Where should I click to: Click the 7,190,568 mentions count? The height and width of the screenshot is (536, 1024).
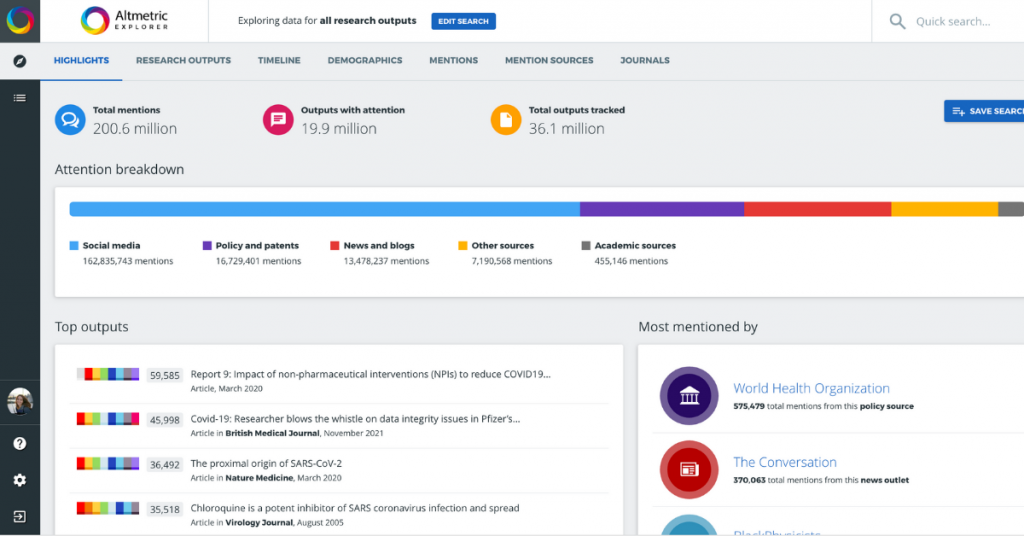click(x=512, y=261)
